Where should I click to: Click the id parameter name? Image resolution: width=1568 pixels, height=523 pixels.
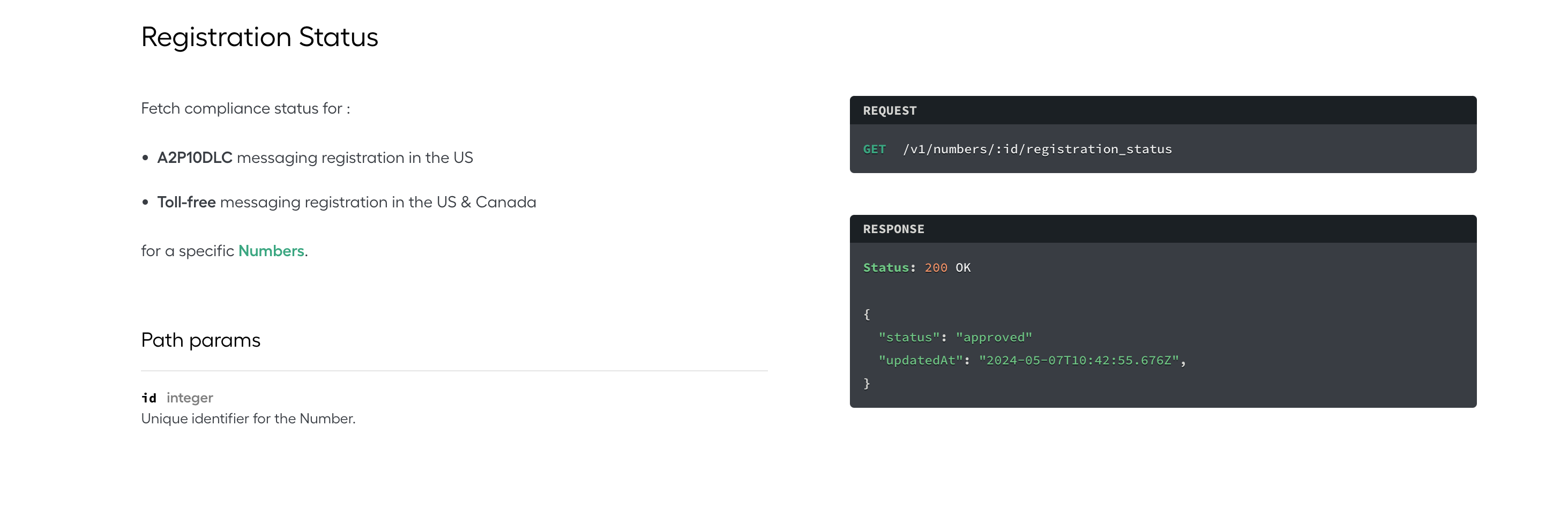[149, 398]
